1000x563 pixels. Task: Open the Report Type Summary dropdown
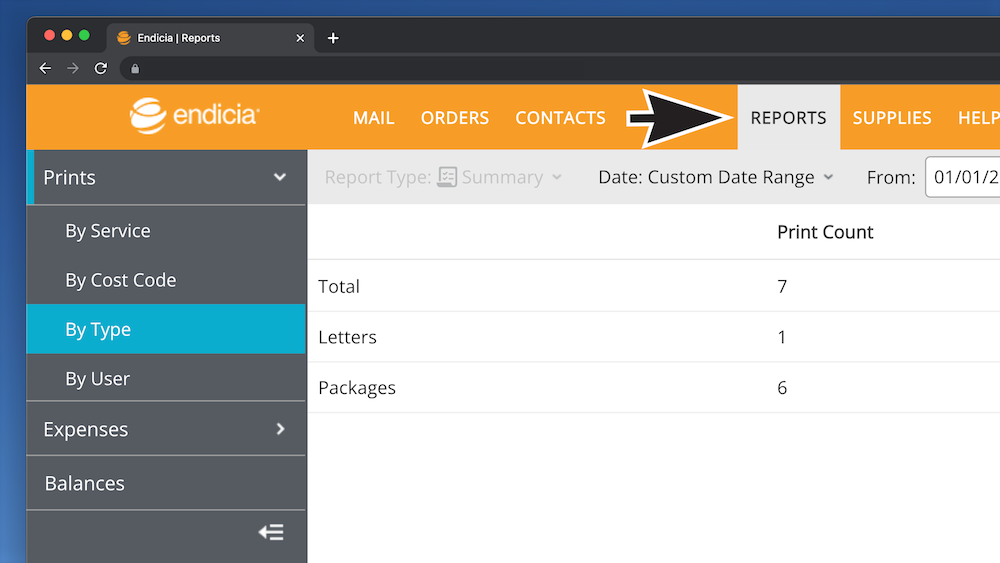pyautogui.click(x=444, y=177)
